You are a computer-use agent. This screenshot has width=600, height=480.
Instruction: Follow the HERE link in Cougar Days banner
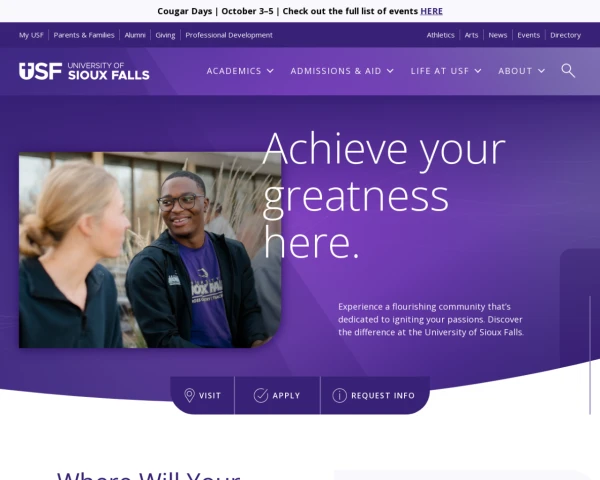click(431, 11)
